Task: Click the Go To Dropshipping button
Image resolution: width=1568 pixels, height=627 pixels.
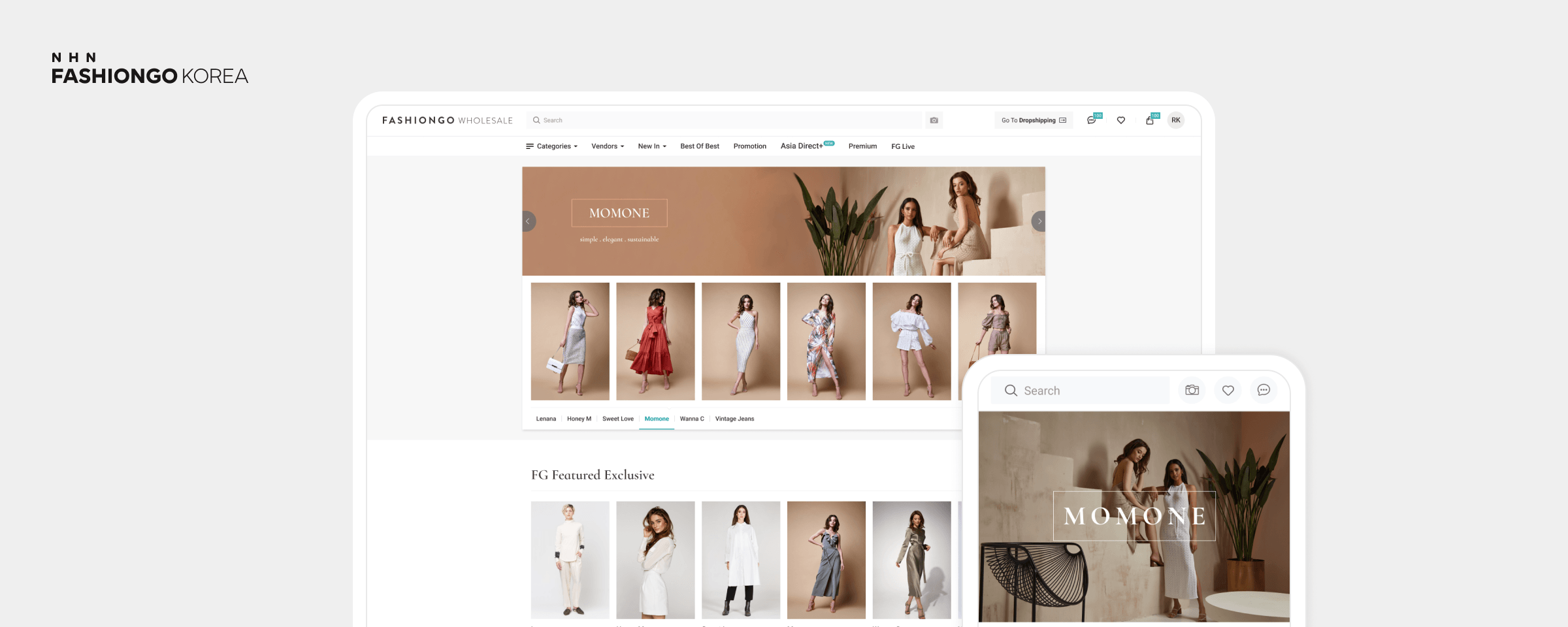Action: 1034,120
